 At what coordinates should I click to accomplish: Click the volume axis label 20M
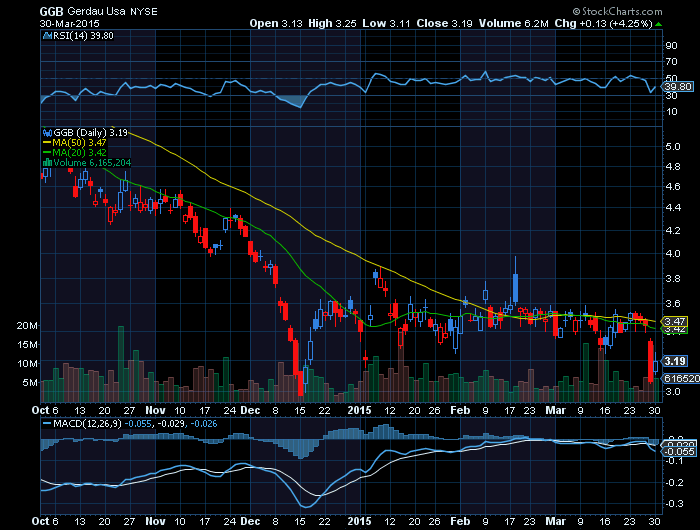coord(27,326)
